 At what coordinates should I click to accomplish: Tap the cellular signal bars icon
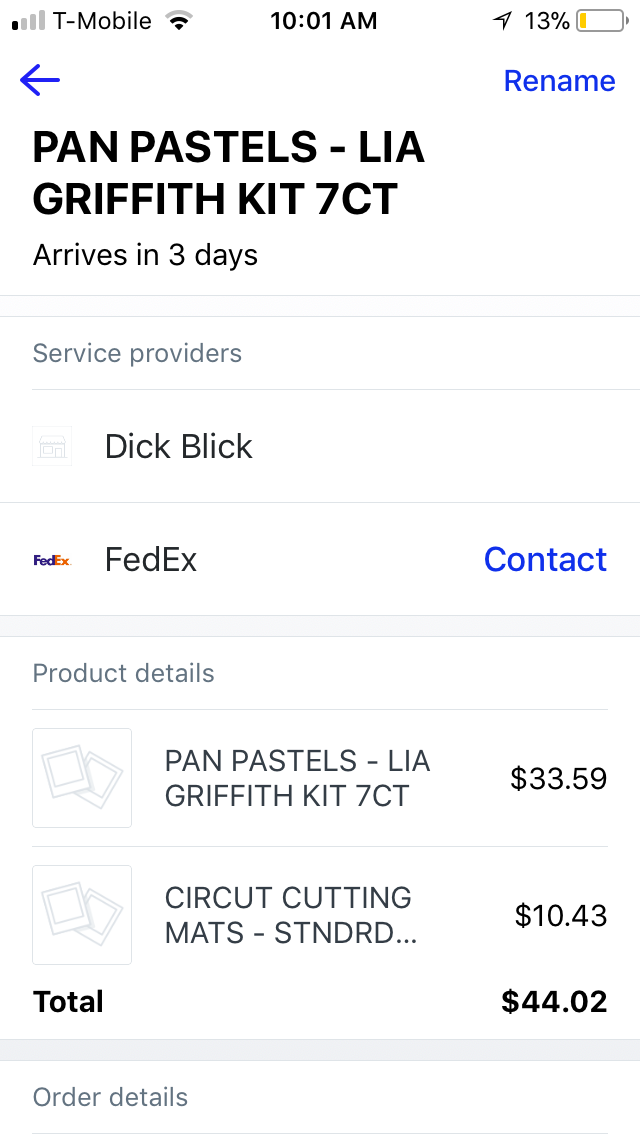(x=29, y=21)
